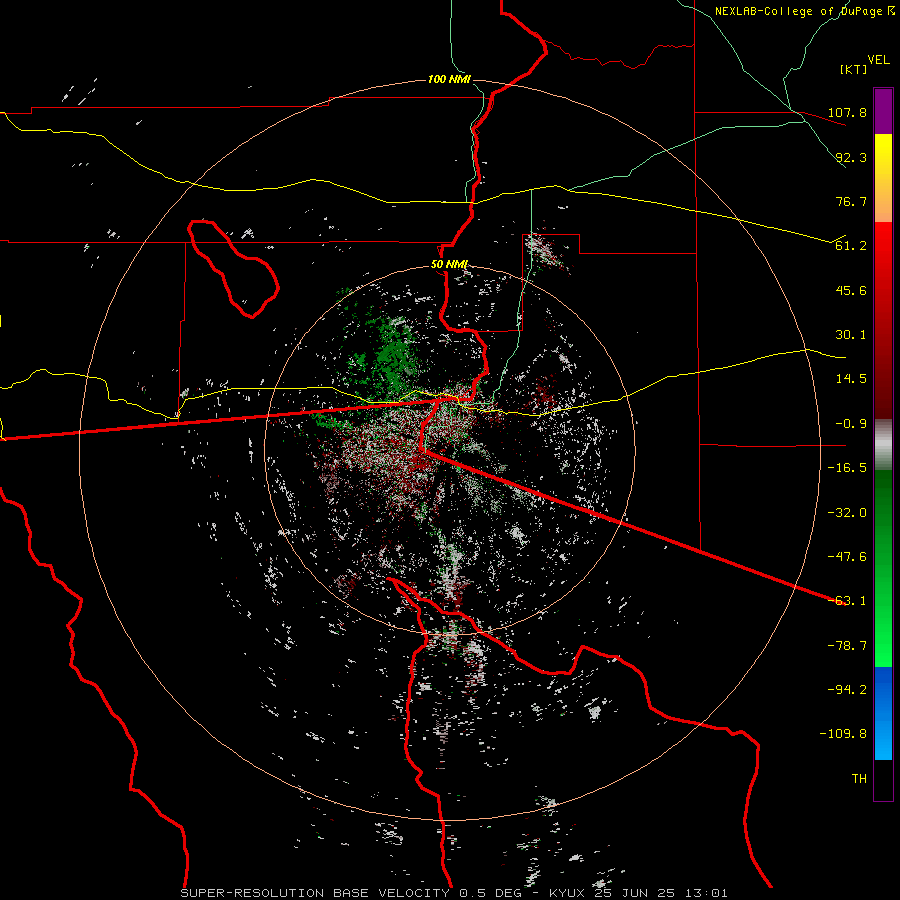Click the 61.2 velocity scale value
900x900 pixels.
coord(851,246)
